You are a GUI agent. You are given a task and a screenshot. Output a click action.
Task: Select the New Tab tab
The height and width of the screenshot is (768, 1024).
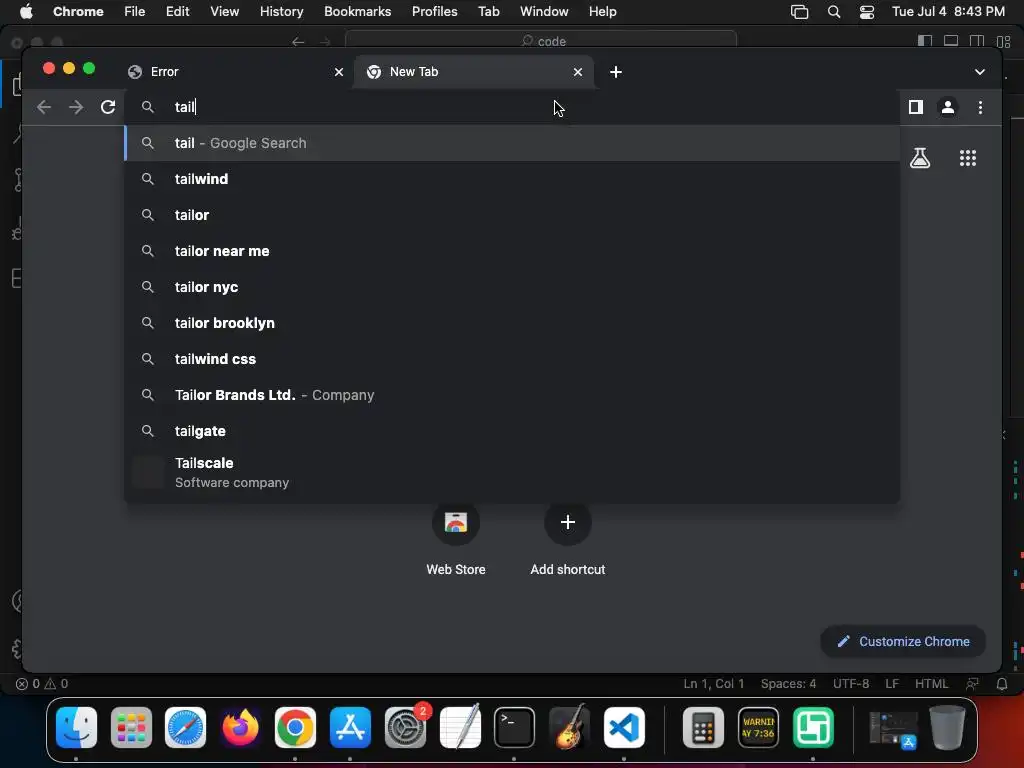click(x=475, y=72)
